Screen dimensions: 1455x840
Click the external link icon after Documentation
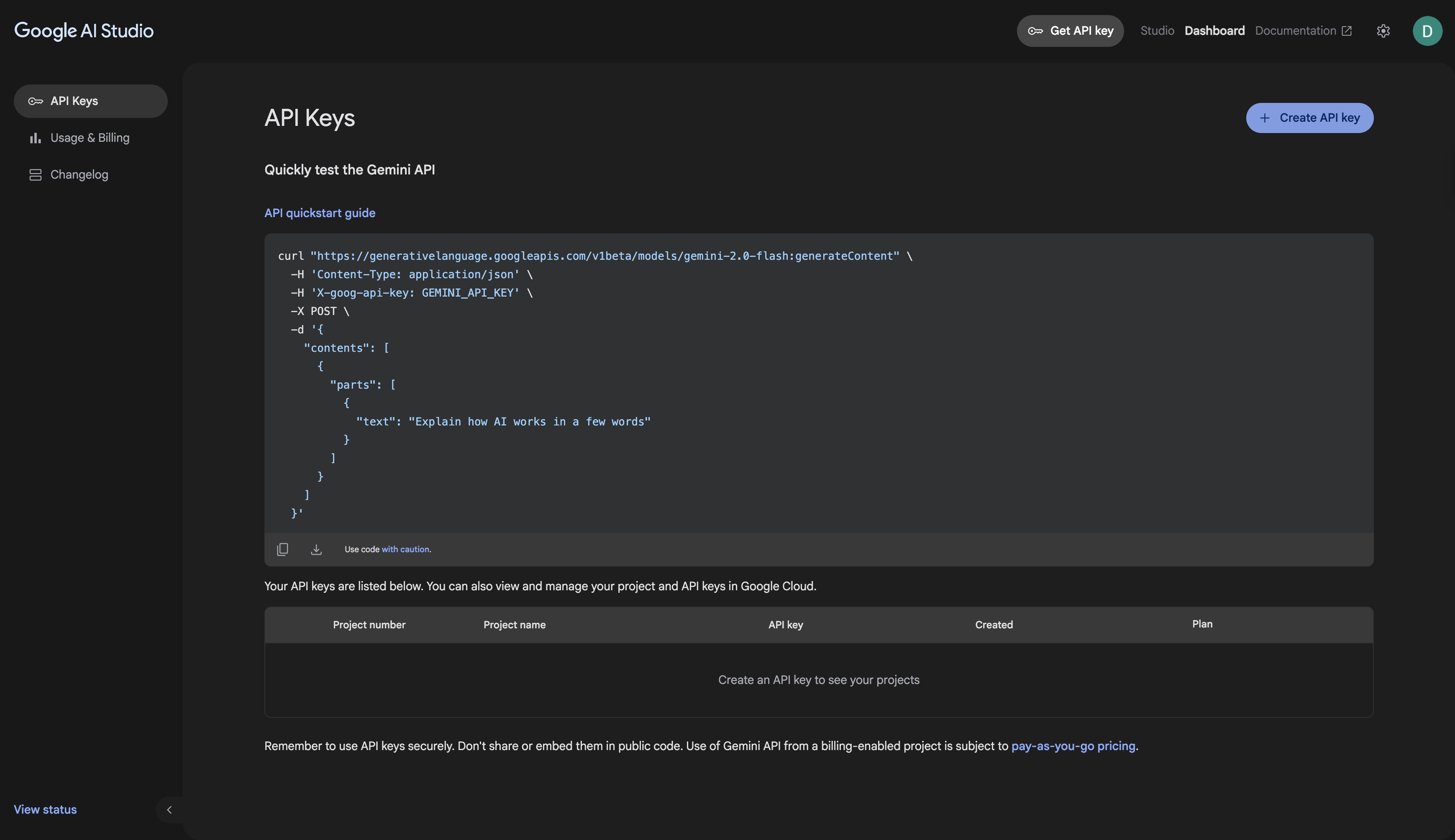1347,31
